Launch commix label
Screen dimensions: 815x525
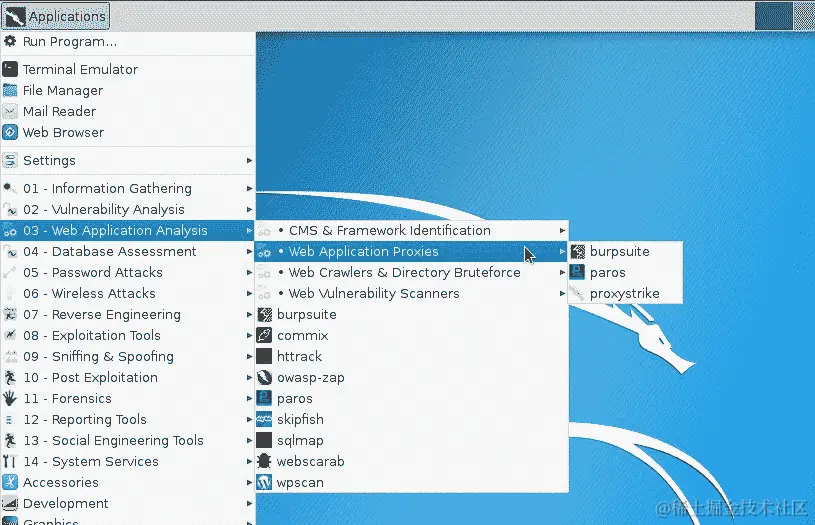point(303,335)
